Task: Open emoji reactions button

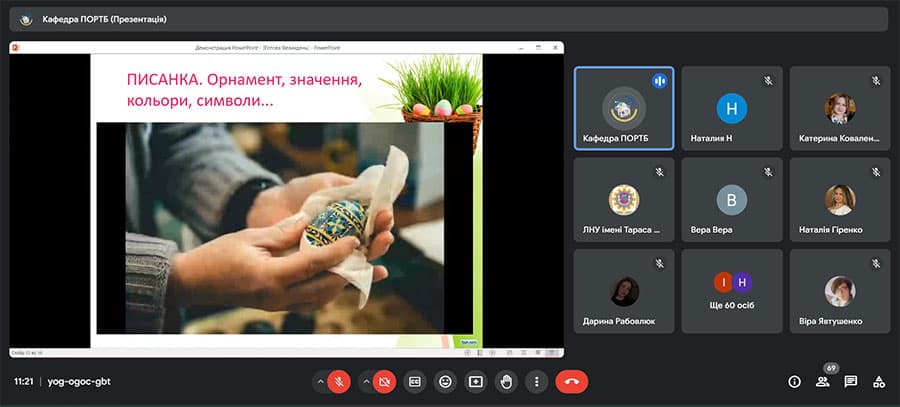Action: pyautogui.click(x=445, y=382)
